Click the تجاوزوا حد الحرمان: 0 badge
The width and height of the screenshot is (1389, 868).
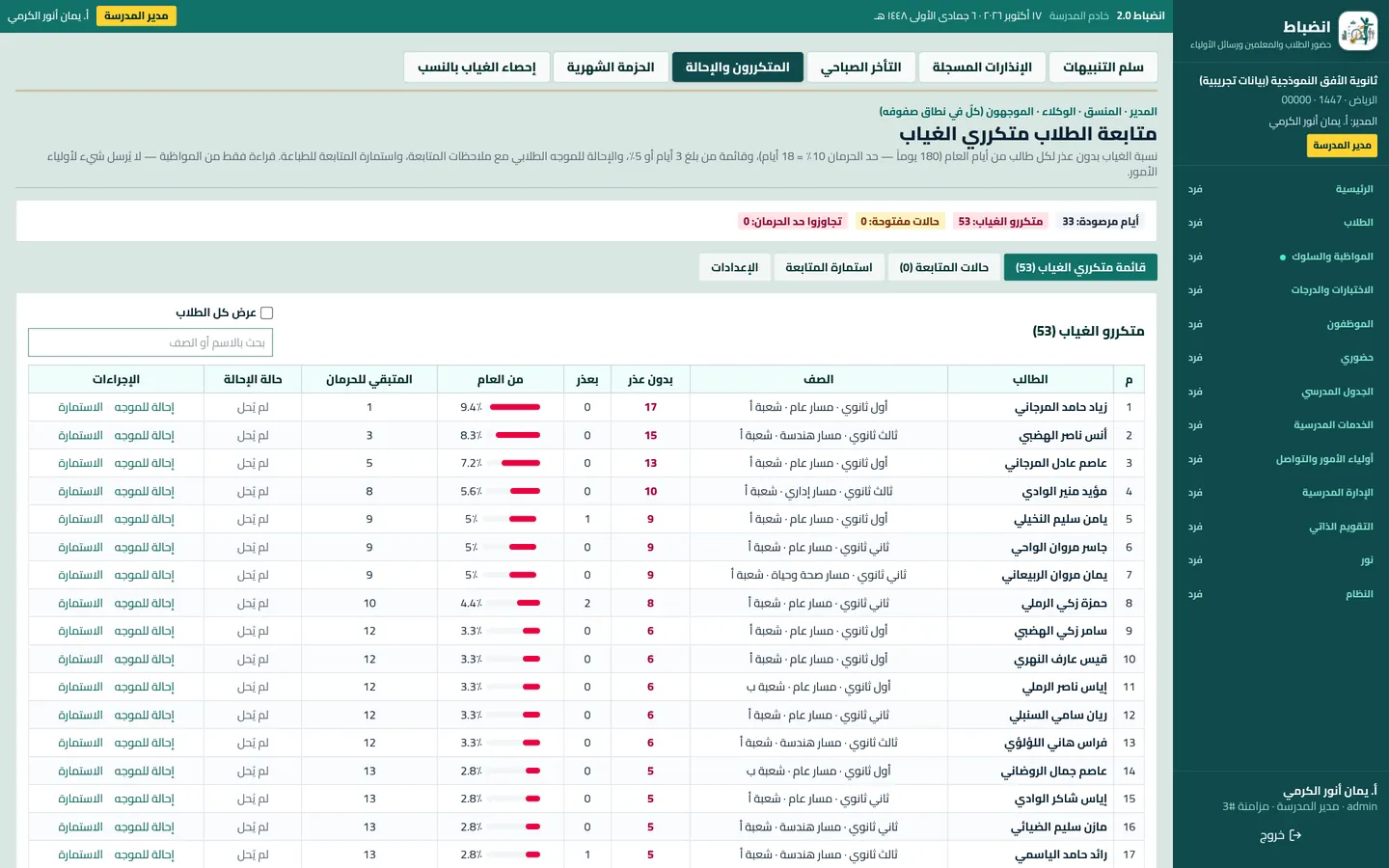click(792, 222)
